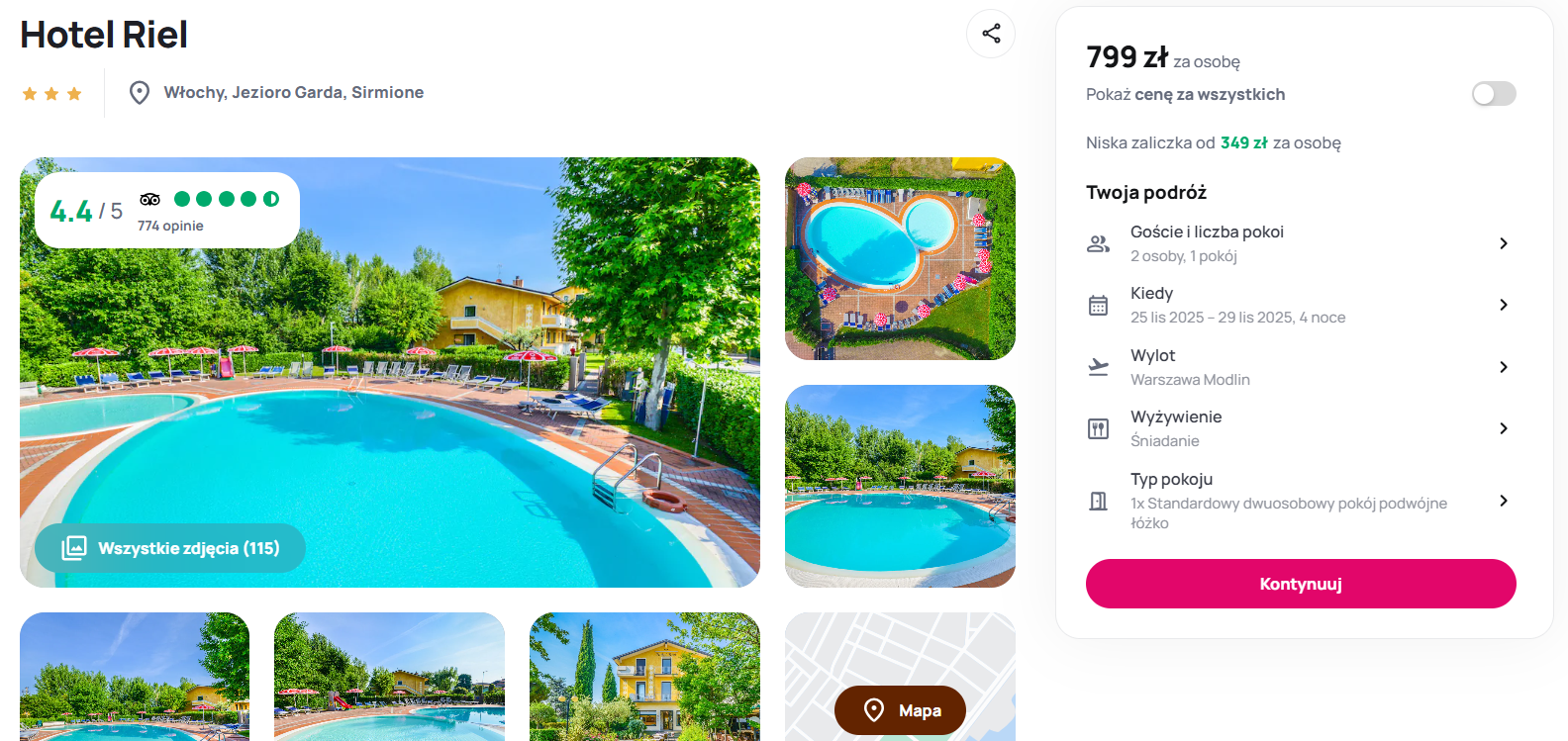
Task: Click the calendar icon beside Kiedy
Action: (x=1098, y=305)
